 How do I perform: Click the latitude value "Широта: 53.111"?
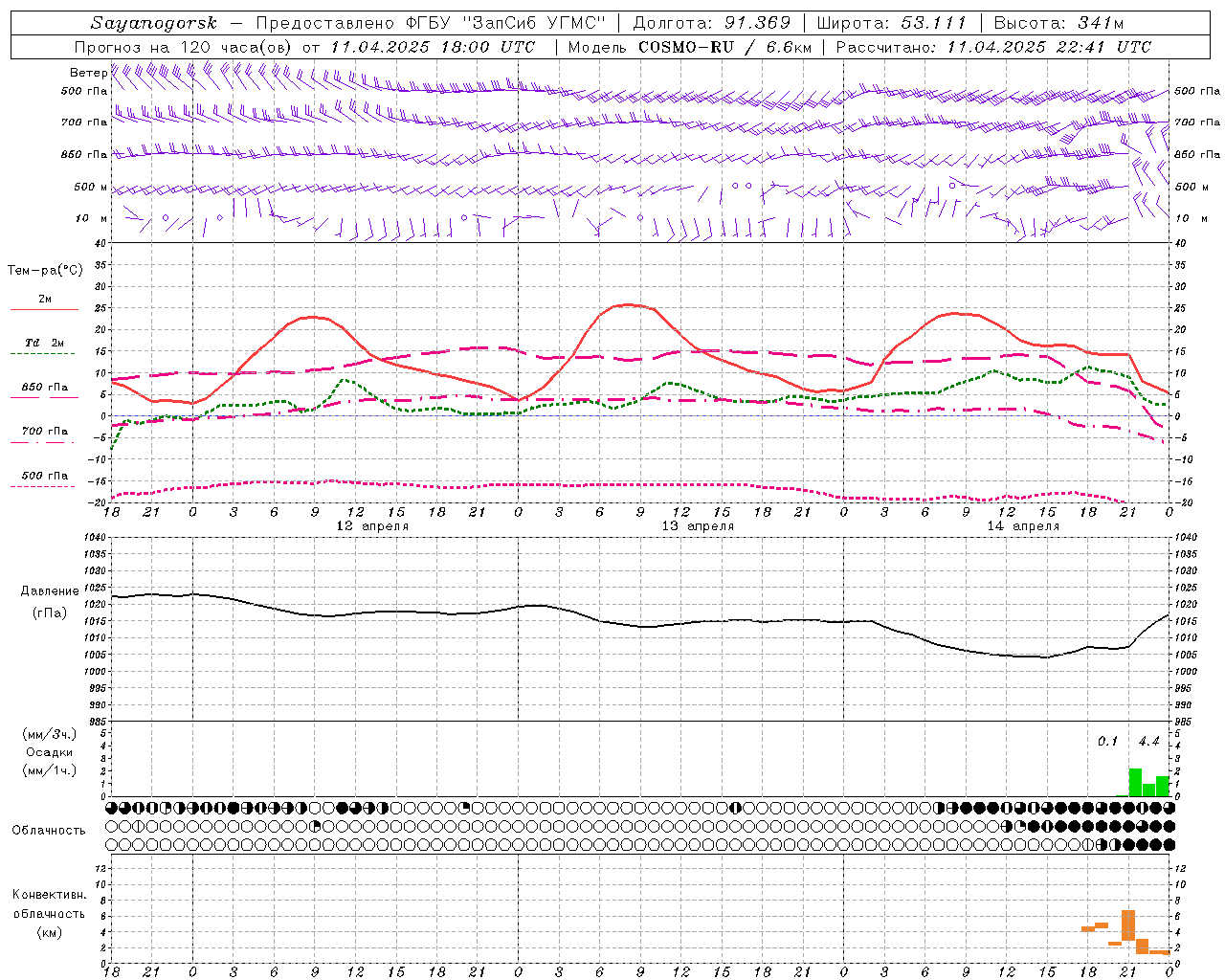click(892, 23)
